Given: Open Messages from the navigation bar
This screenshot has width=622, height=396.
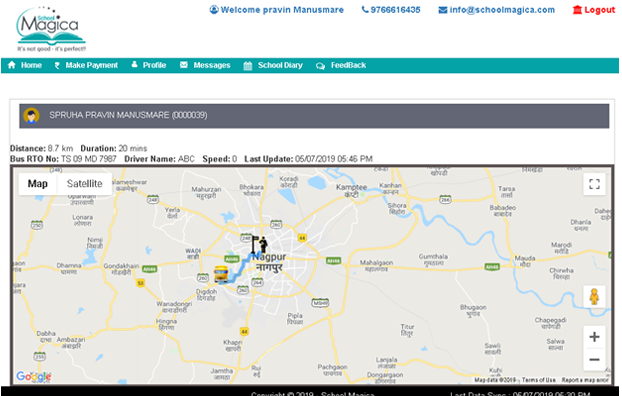Looking at the screenshot, I should pos(205,65).
